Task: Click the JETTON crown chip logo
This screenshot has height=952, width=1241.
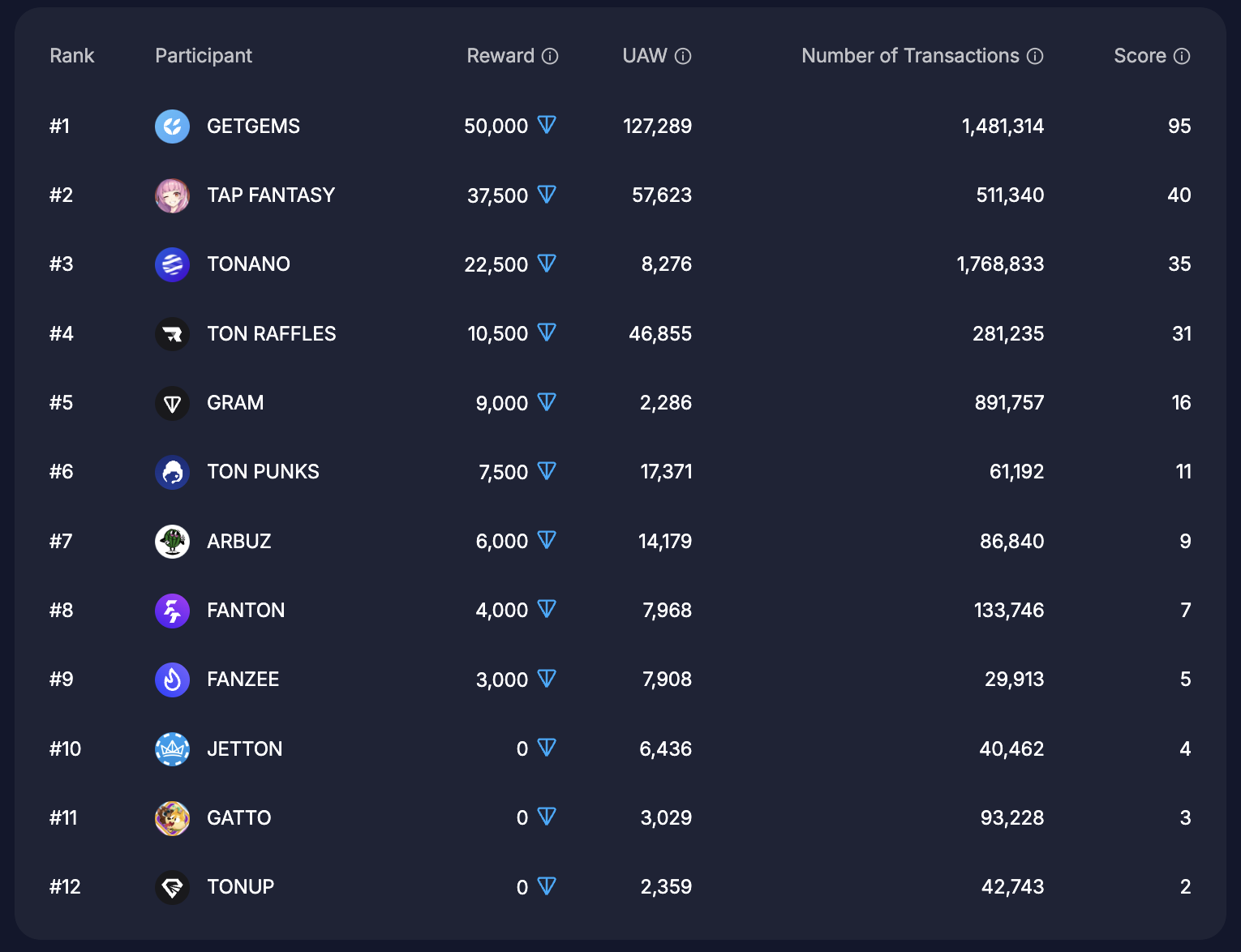Action: coord(172,749)
